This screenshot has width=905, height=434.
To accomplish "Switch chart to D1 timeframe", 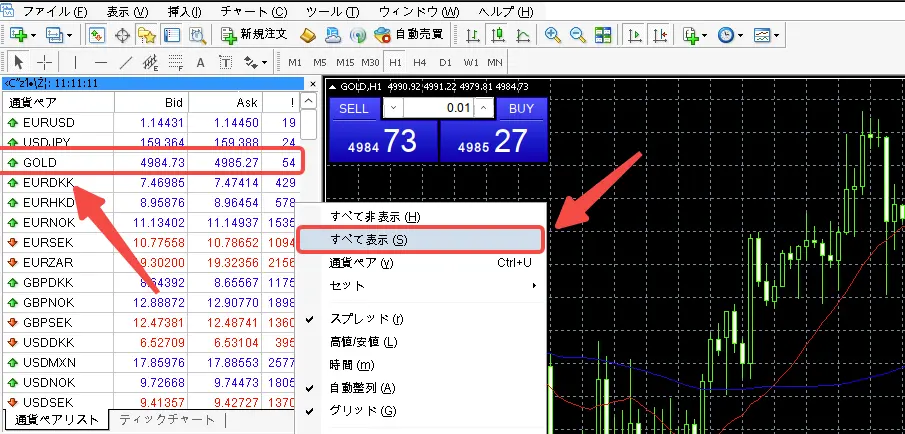I will 445,62.
